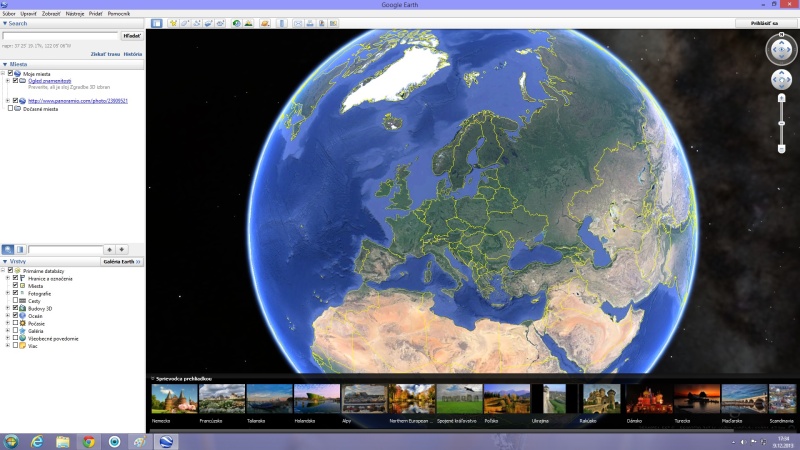Switch planets with the Saturn icon
Viewport: 800px width, 450px height.
pyautogui.click(x=265, y=23)
